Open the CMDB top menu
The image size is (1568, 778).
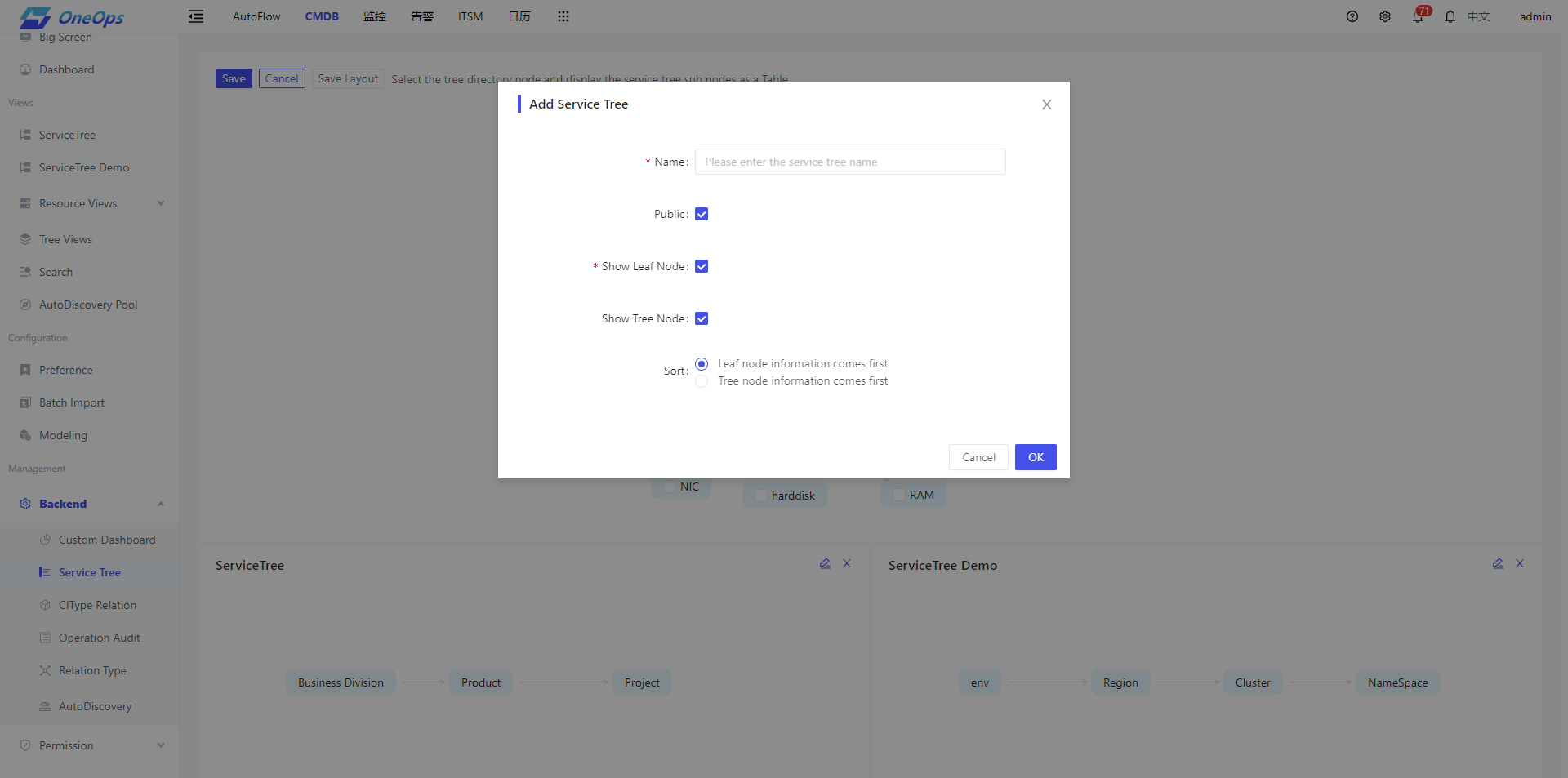pos(322,16)
